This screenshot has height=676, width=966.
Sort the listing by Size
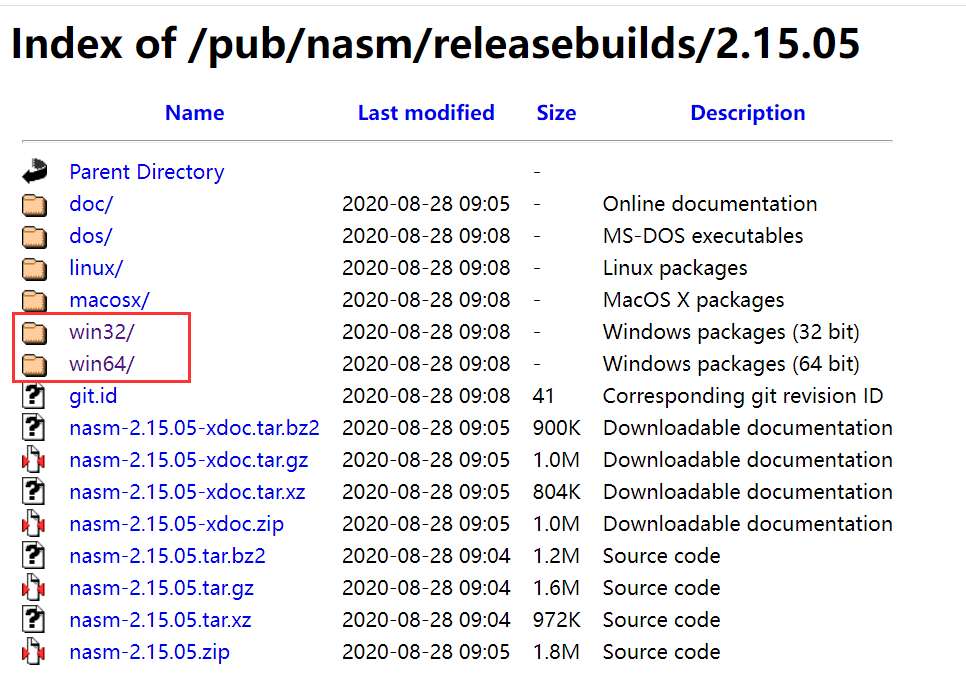(x=556, y=113)
